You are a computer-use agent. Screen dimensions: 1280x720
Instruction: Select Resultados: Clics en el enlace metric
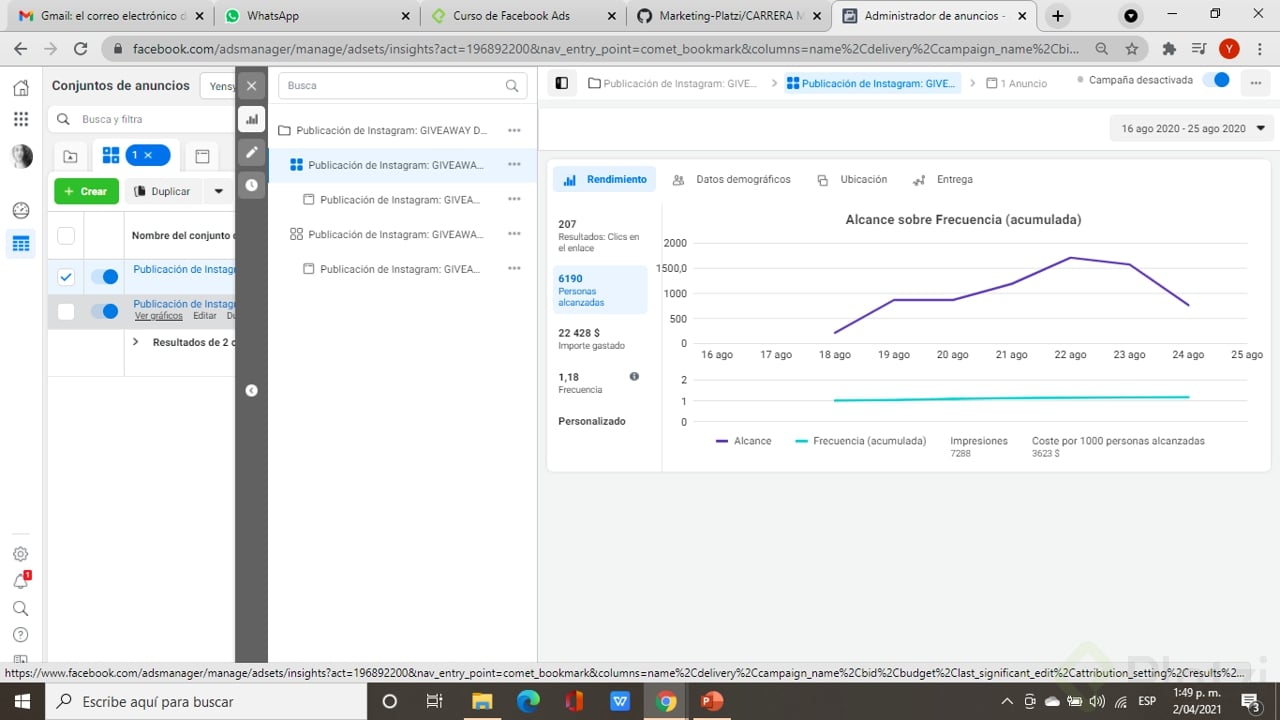(x=599, y=236)
